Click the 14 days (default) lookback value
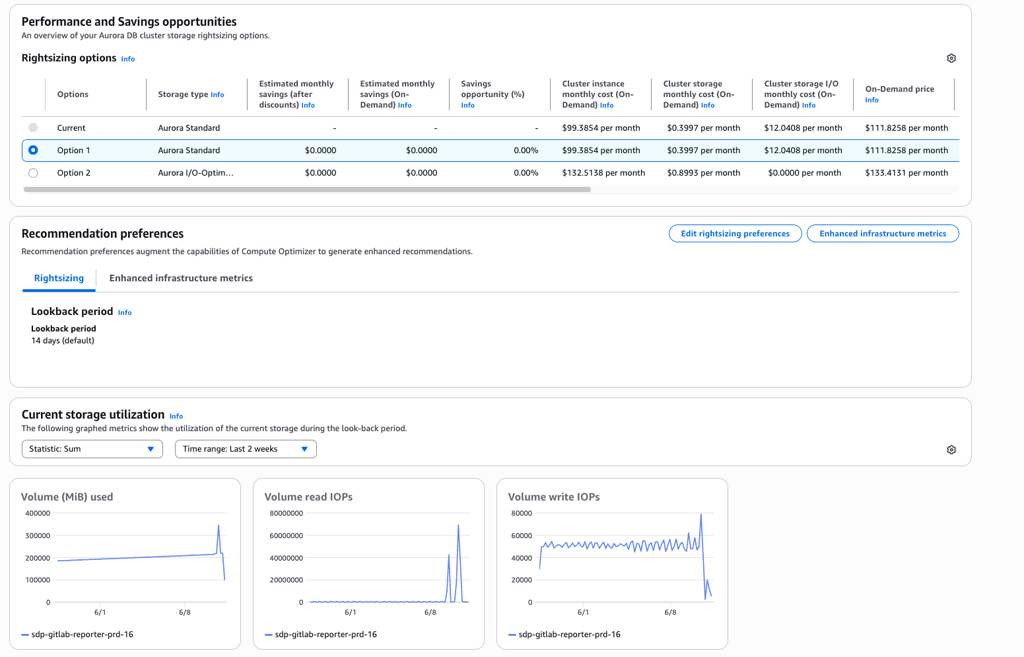The width and height of the screenshot is (1024, 657). point(63,340)
